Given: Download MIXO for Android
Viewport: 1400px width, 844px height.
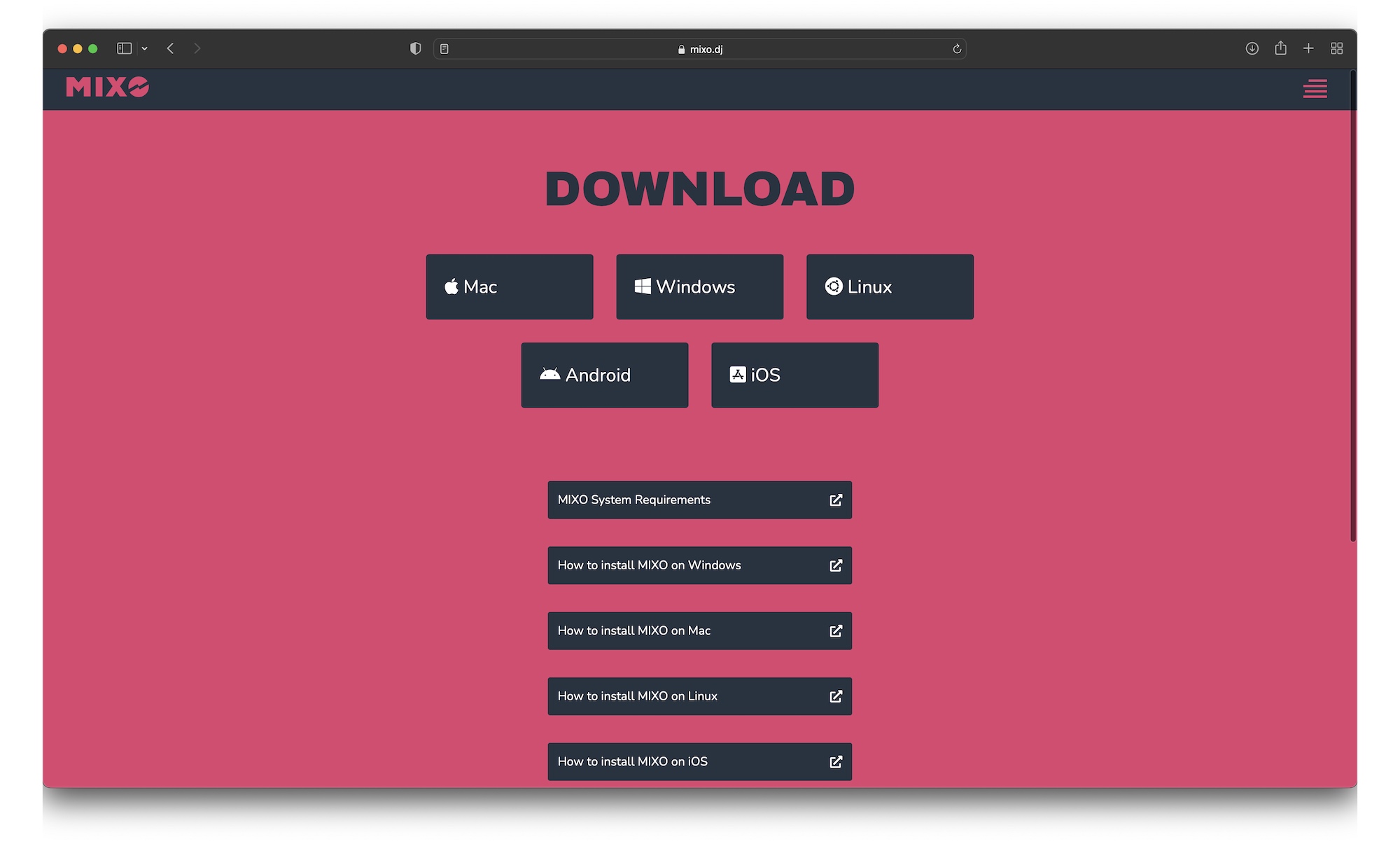Looking at the screenshot, I should coord(605,375).
